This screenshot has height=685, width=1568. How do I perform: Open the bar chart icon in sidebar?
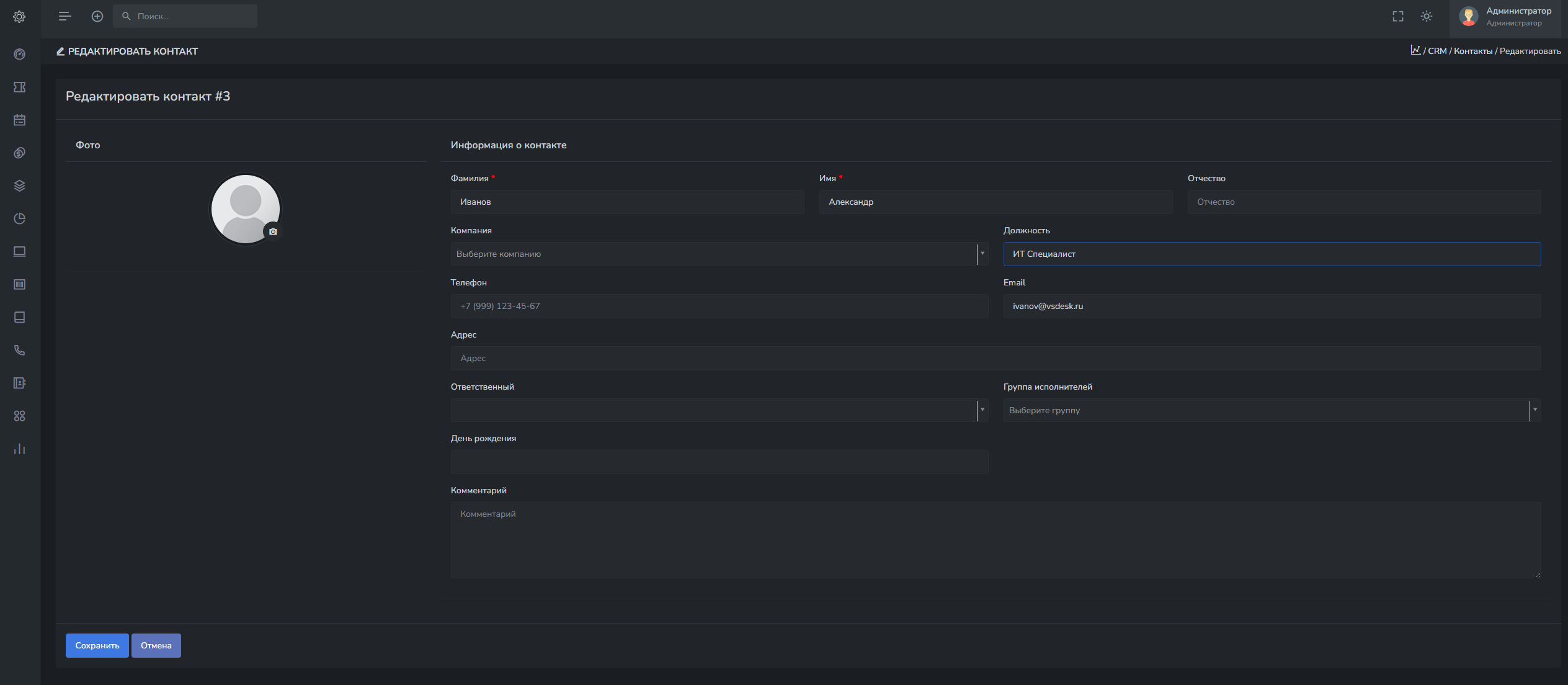(19, 449)
